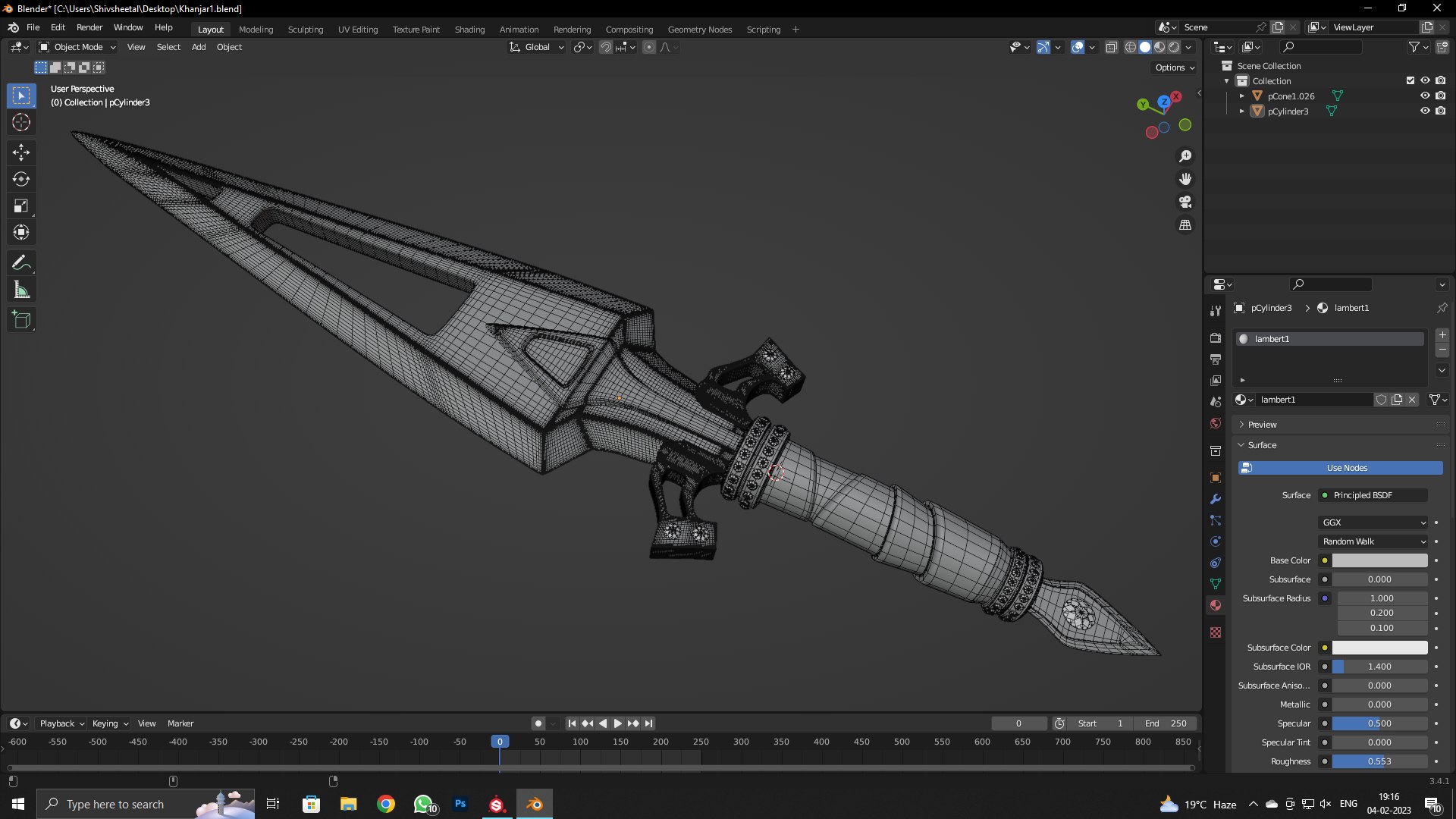Select the Add Cube tool
This screenshot has height=819, width=1456.
tap(21, 320)
